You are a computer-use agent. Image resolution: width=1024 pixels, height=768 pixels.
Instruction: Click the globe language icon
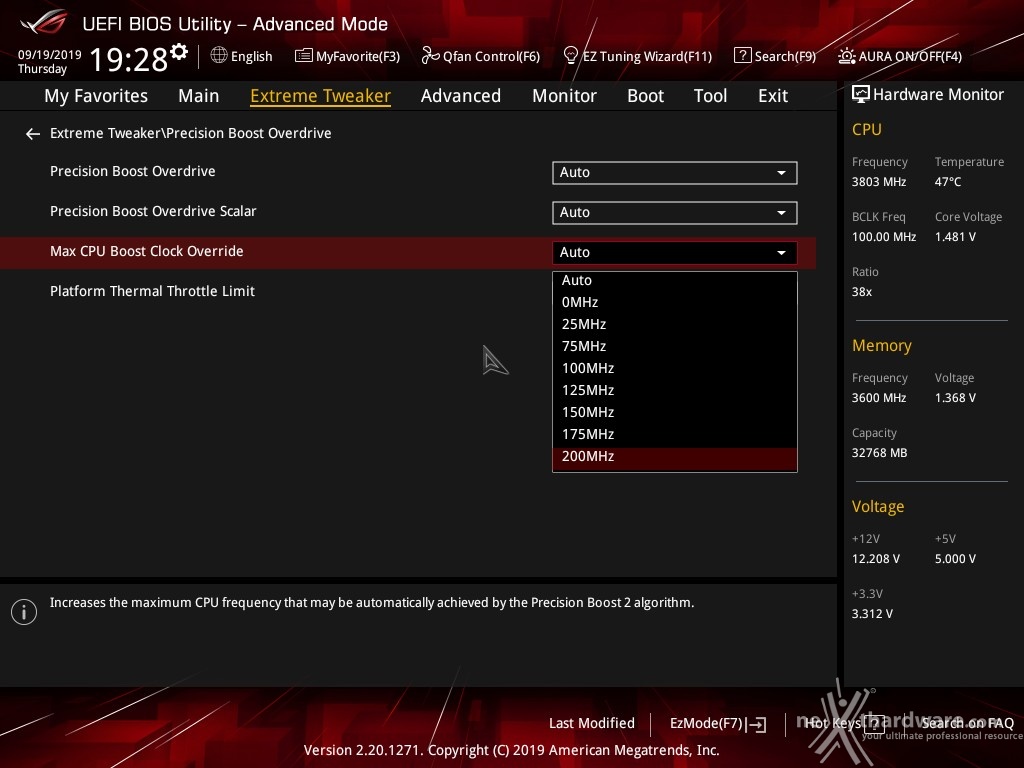[x=219, y=56]
